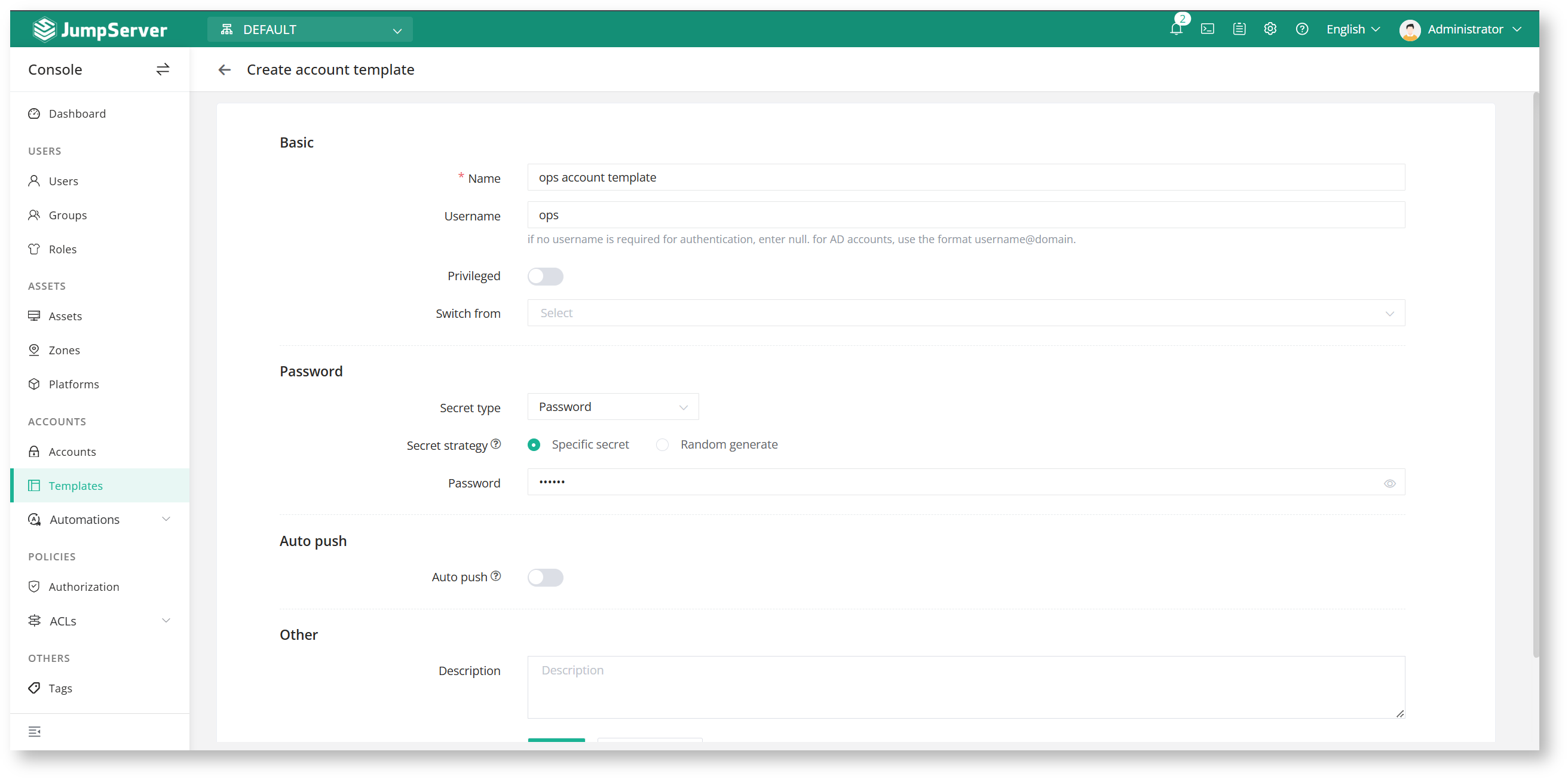
Task: Expand the ACLs submenu chevron
Action: [166, 621]
